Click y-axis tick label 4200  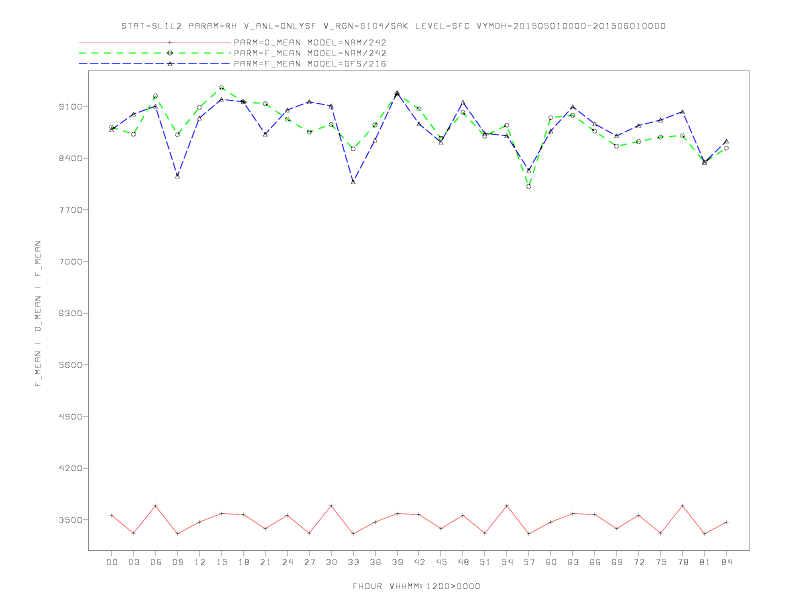click(x=72, y=468)
